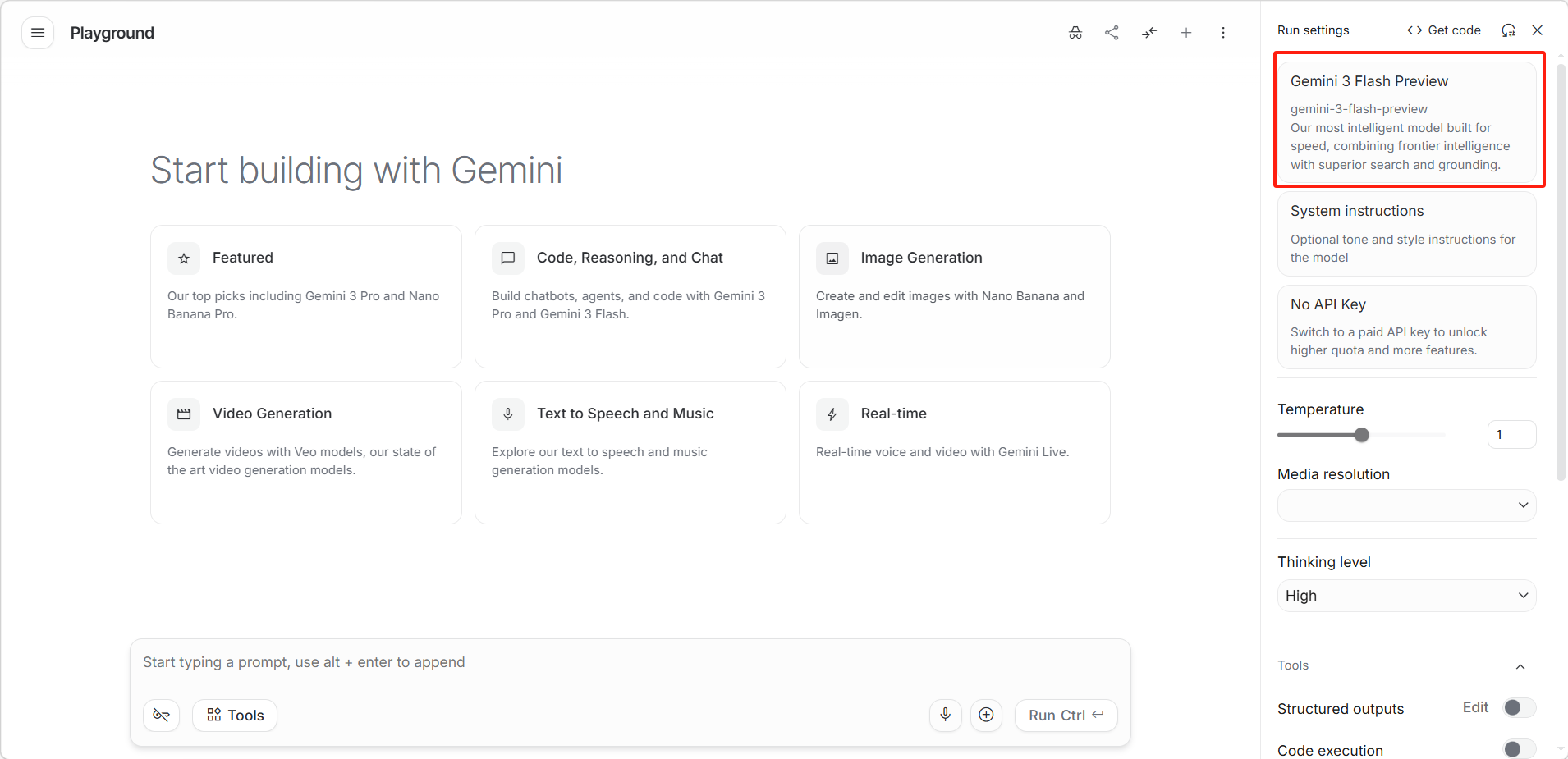The height and width of the screenshot is (759, 1568).
Task: Click the chat bubble icon on Code, Reasoning, and Chat
Action: click(508, 258)
